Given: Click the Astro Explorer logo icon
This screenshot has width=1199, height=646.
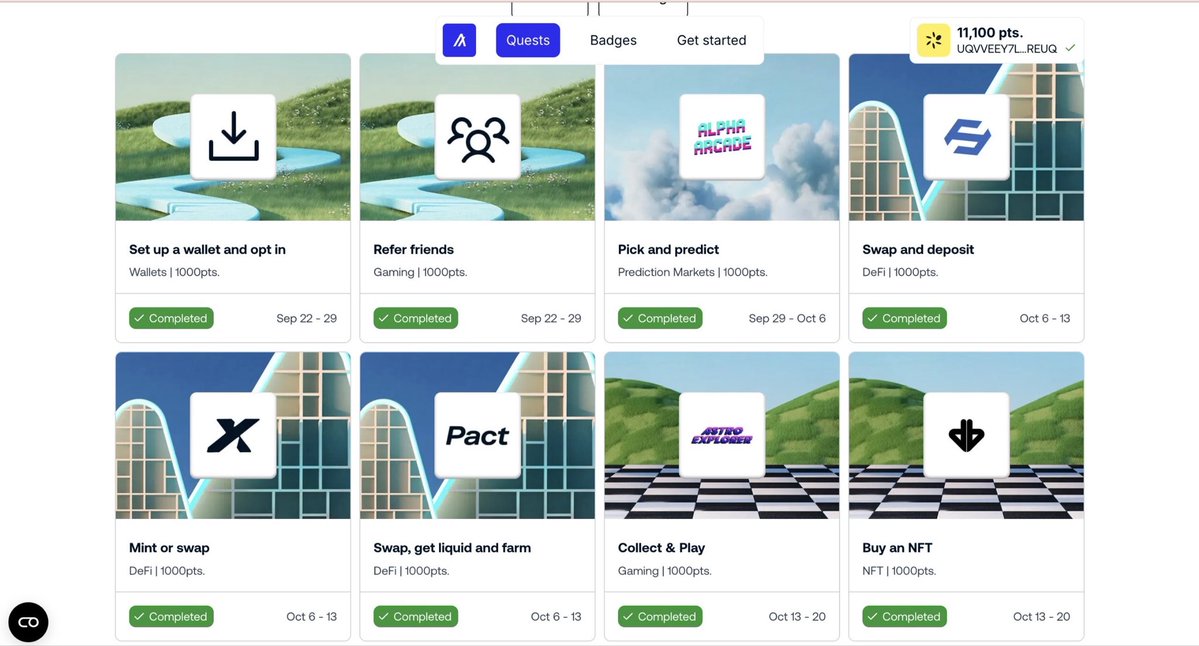Looking at the screenshot, I should [x=722, y=435].
